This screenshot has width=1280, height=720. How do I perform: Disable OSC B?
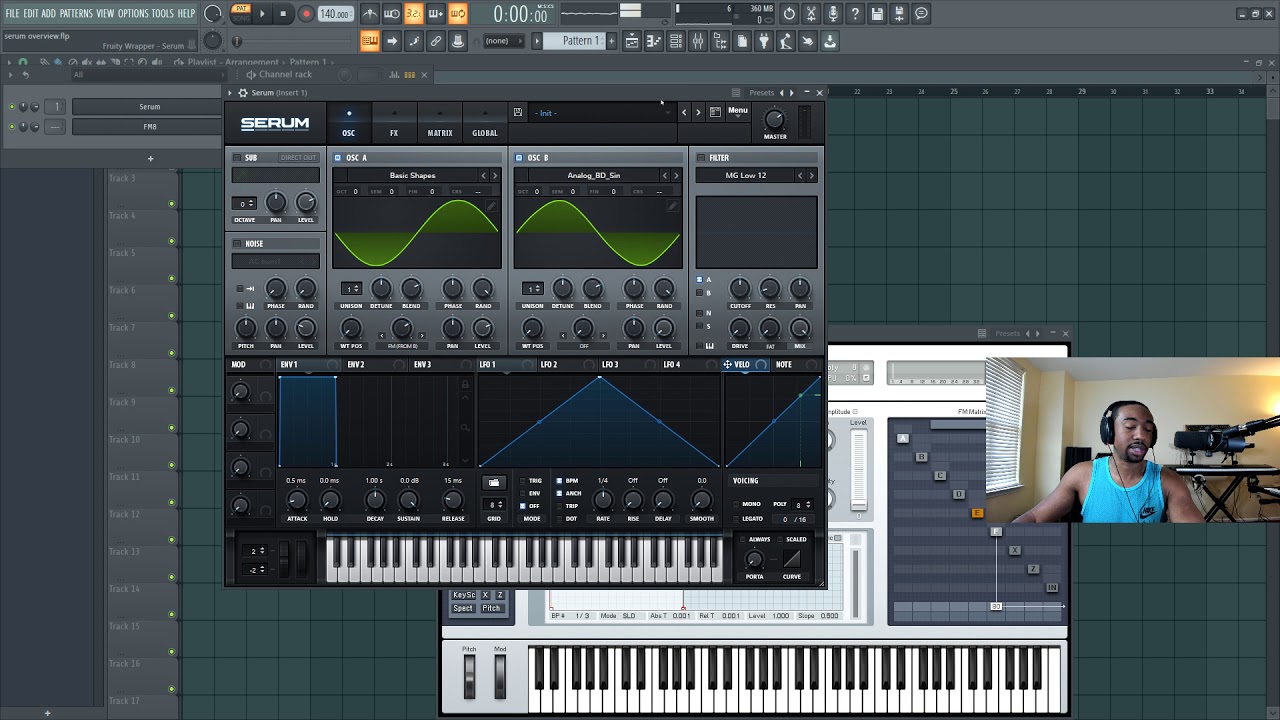click(x=519, y=157)
